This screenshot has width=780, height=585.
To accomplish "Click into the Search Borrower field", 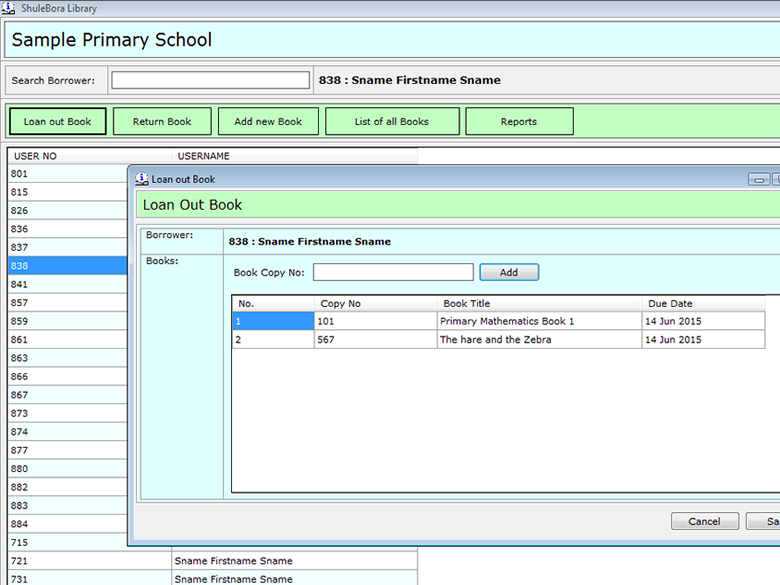I will [210, 80].
